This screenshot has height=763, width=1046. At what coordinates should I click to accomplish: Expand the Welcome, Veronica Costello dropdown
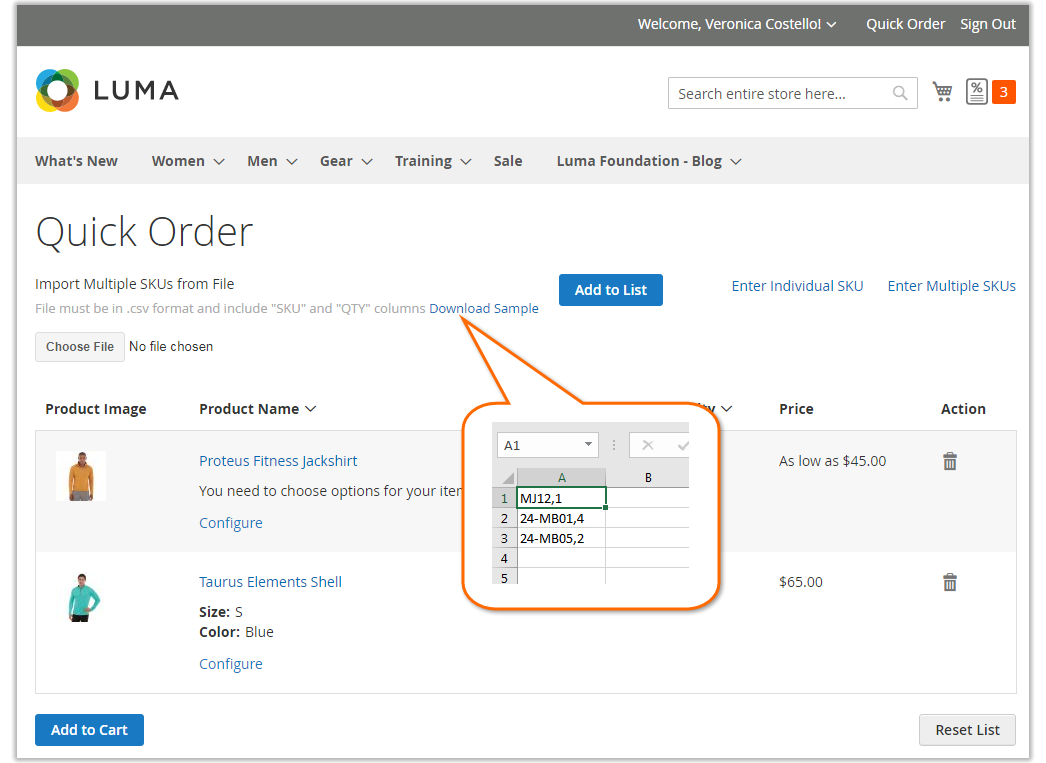(x=736, y=24)
